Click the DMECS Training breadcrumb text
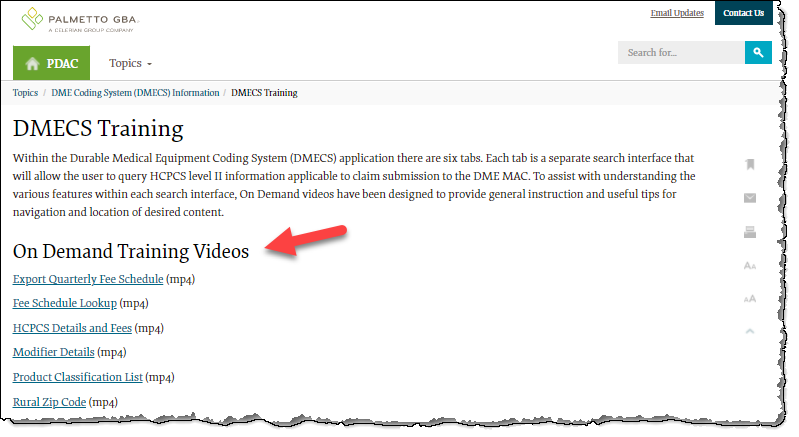 pyautogui.click(x=264, y=93)
